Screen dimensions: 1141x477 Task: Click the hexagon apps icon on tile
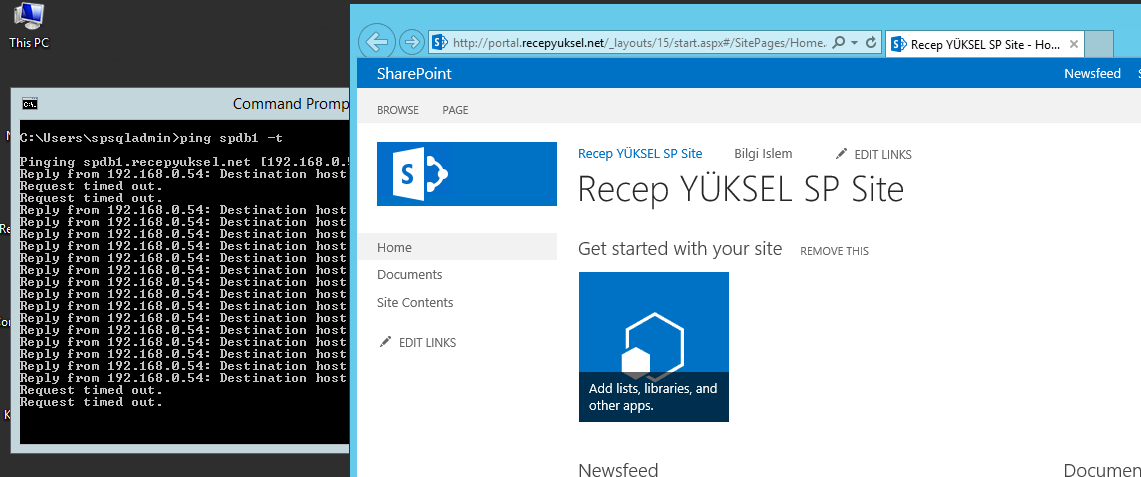(653, 346)
